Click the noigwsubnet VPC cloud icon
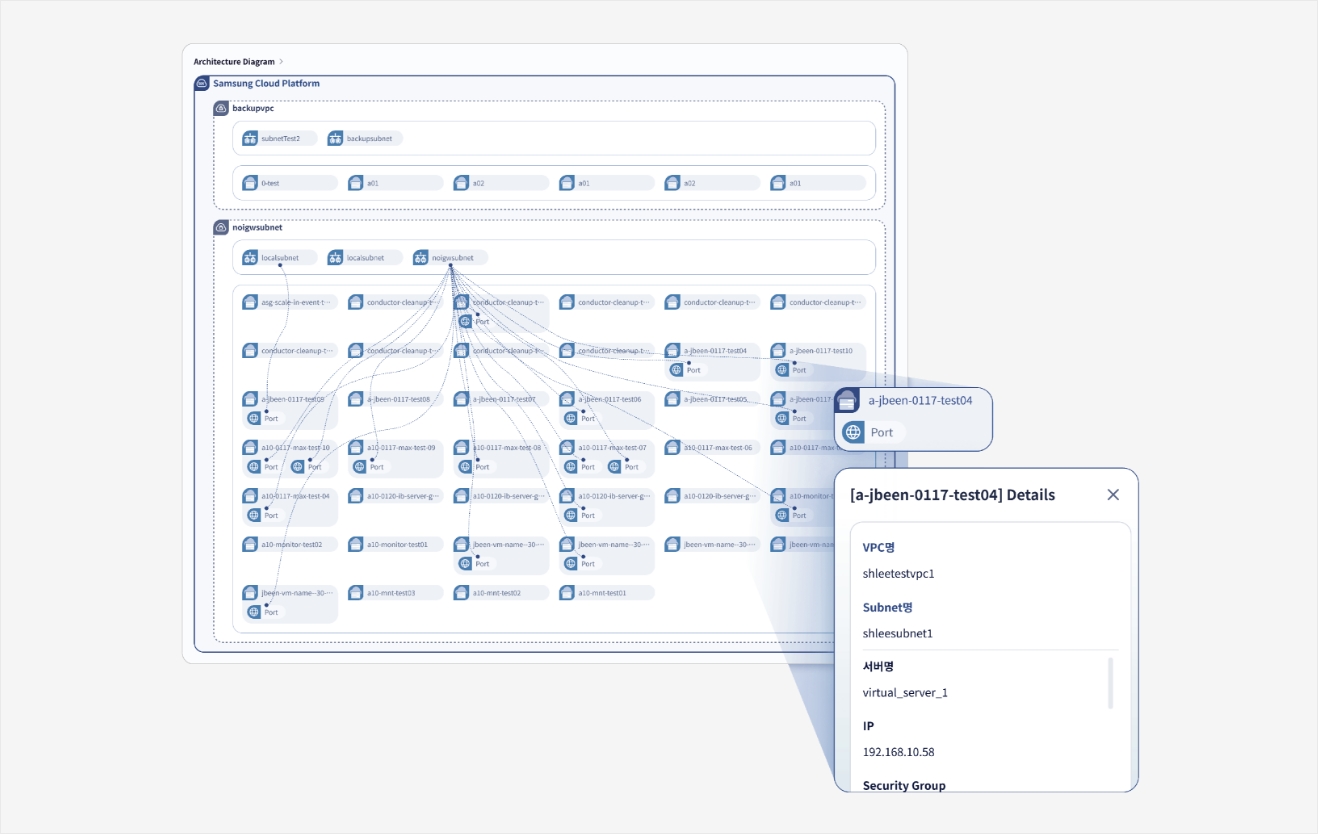 221,227
